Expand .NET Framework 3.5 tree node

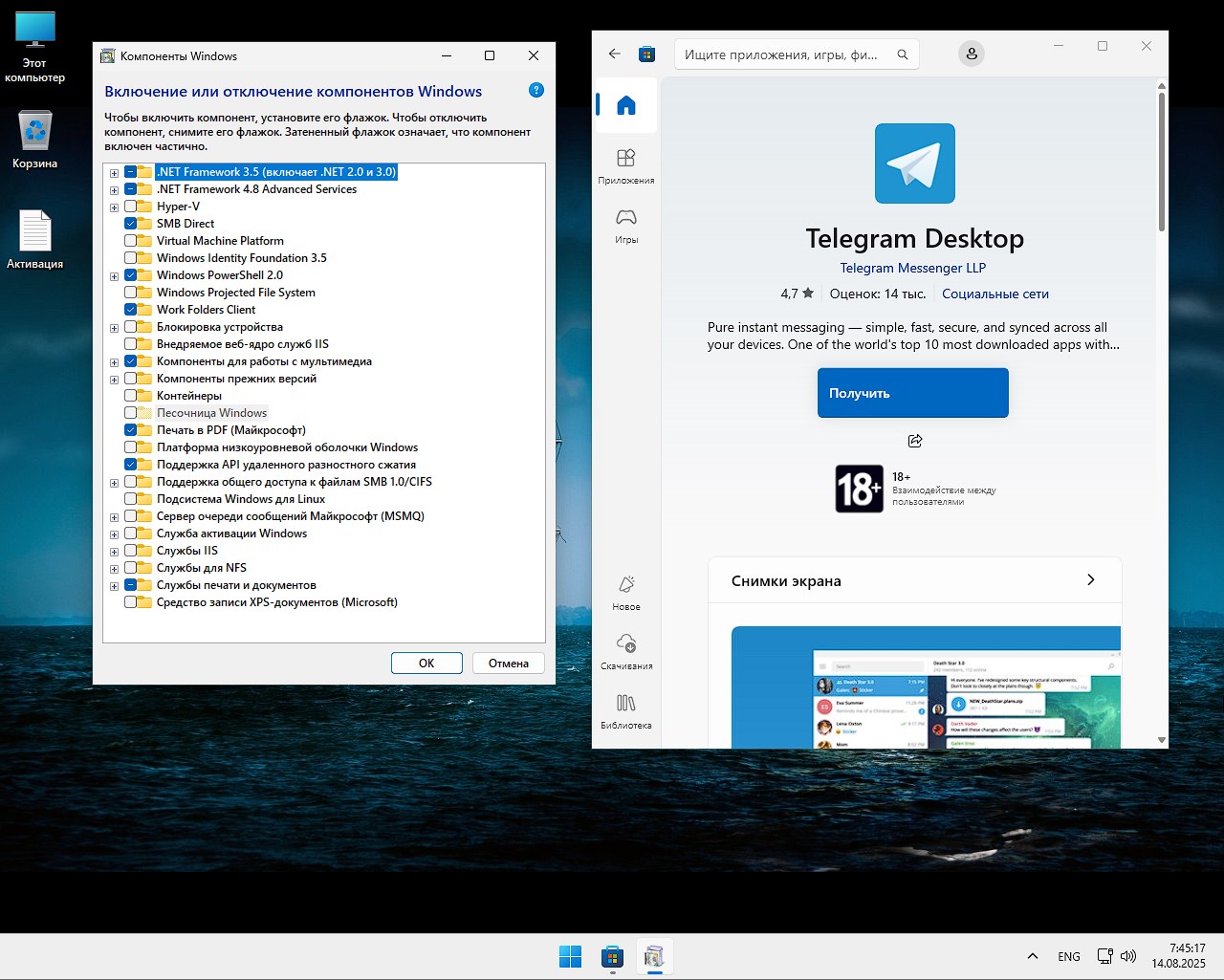[115, 173]
